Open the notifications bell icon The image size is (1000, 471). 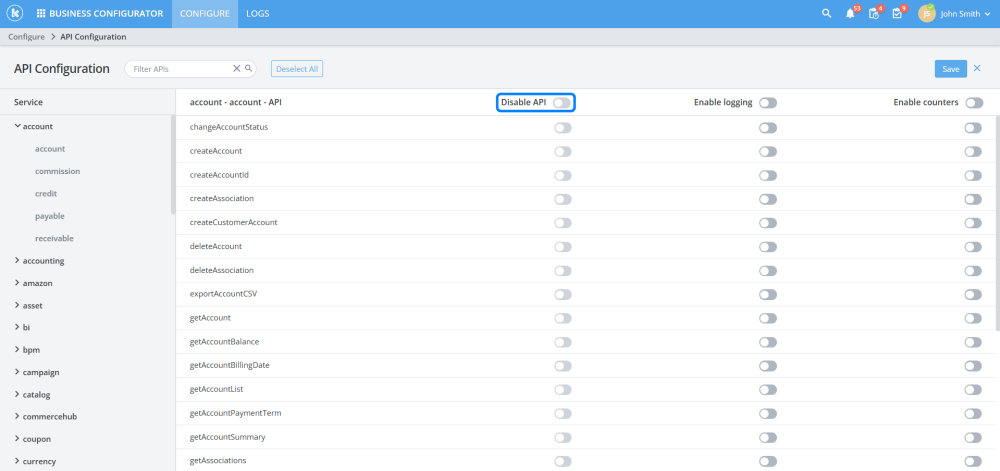point(850,13)
